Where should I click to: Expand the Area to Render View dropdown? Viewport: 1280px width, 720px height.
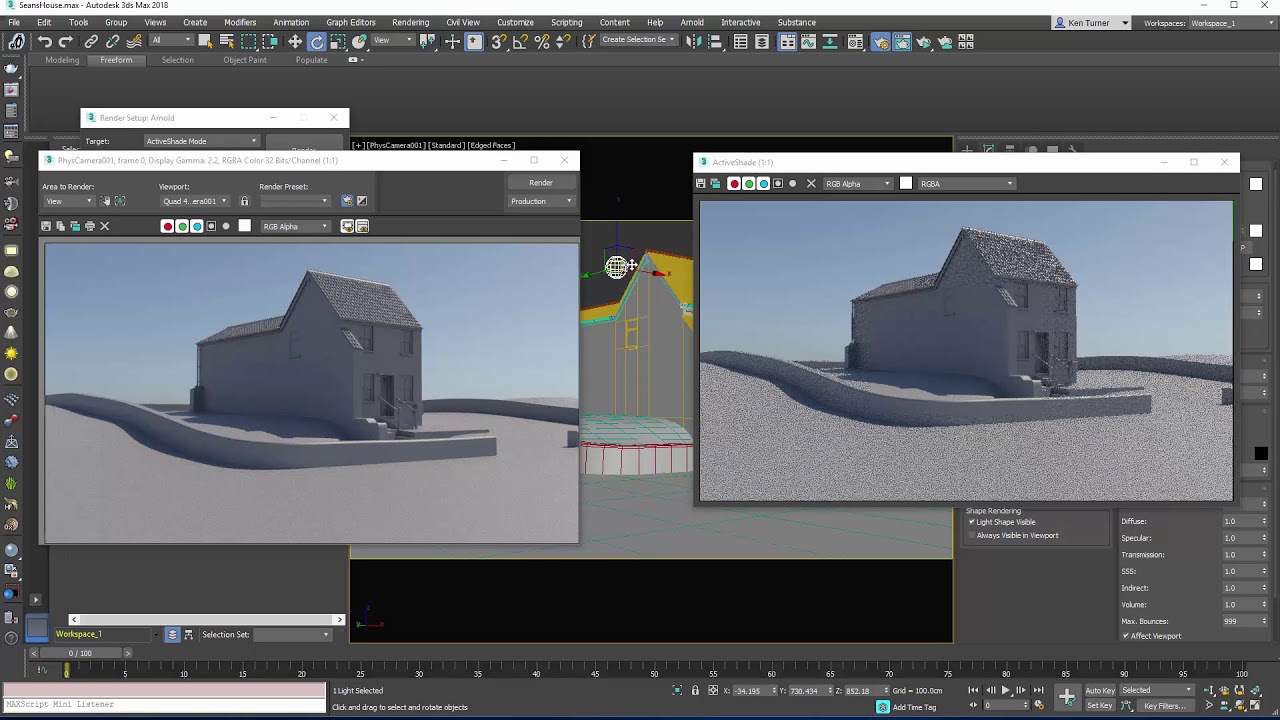[68, 201]
